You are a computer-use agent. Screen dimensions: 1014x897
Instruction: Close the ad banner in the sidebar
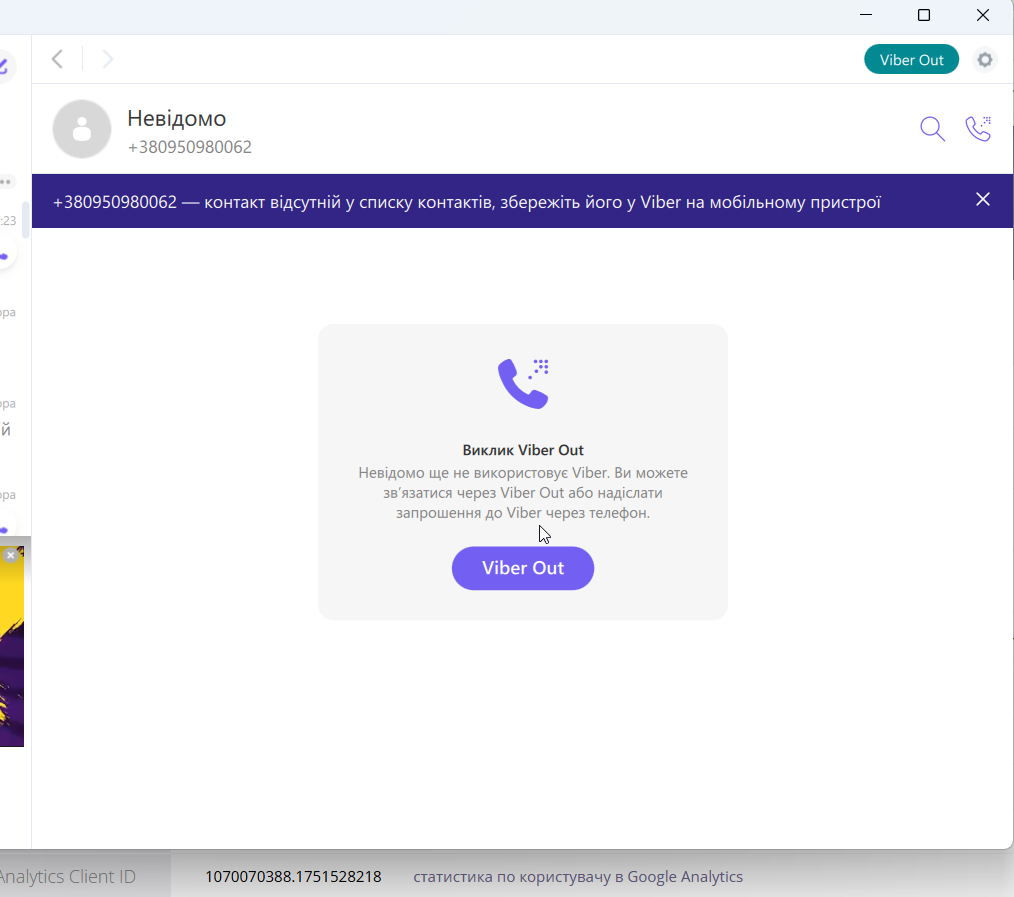(10, 555)
